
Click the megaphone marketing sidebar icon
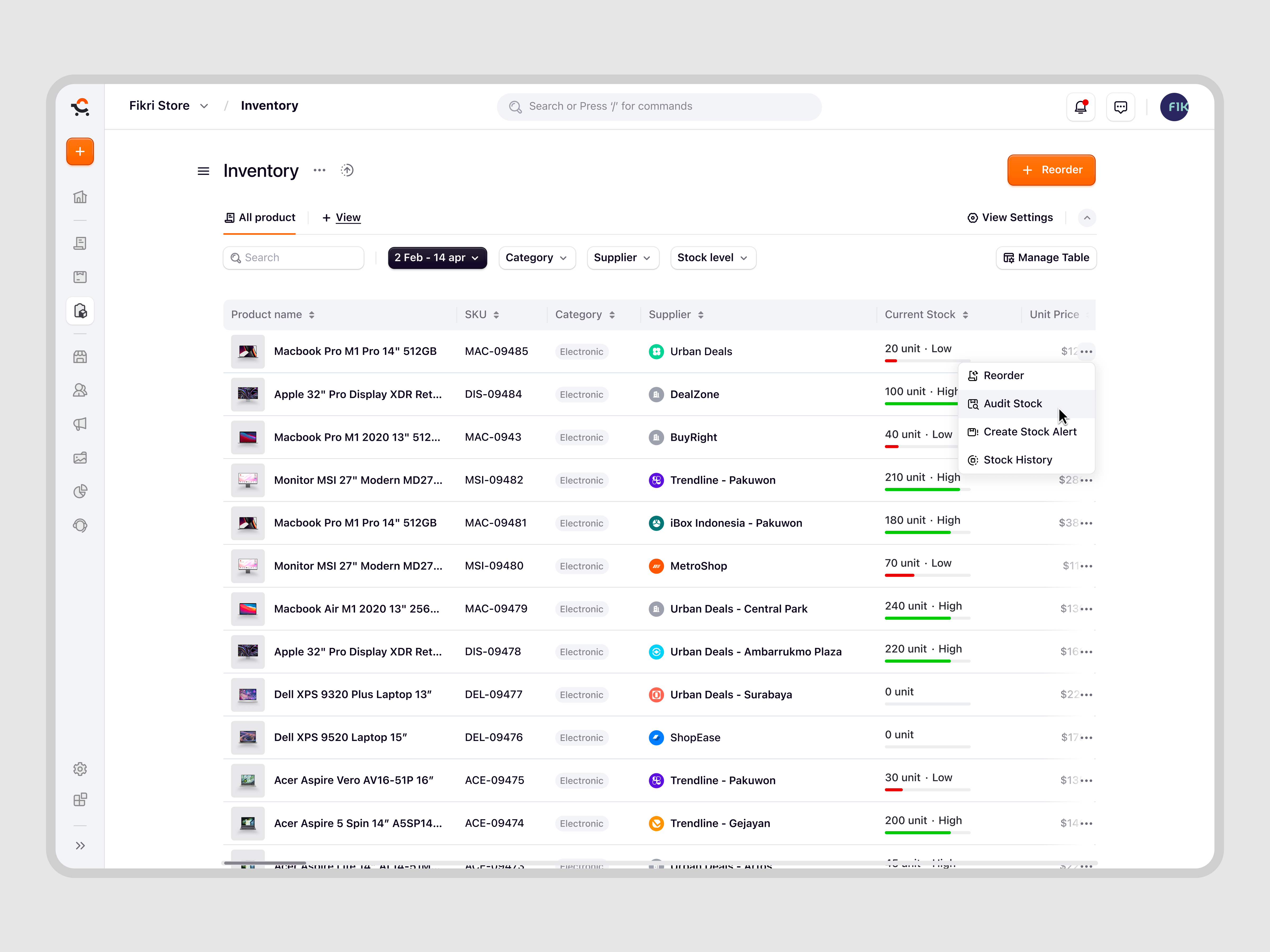tap(80, 424)
